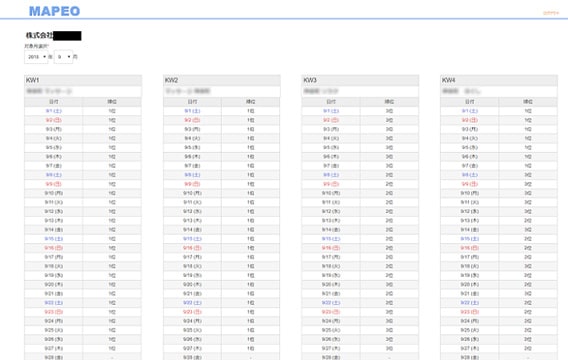Click the 9/22 Saturday link in KW2
The height and width of the screenshot is (360, 568).
192,302
